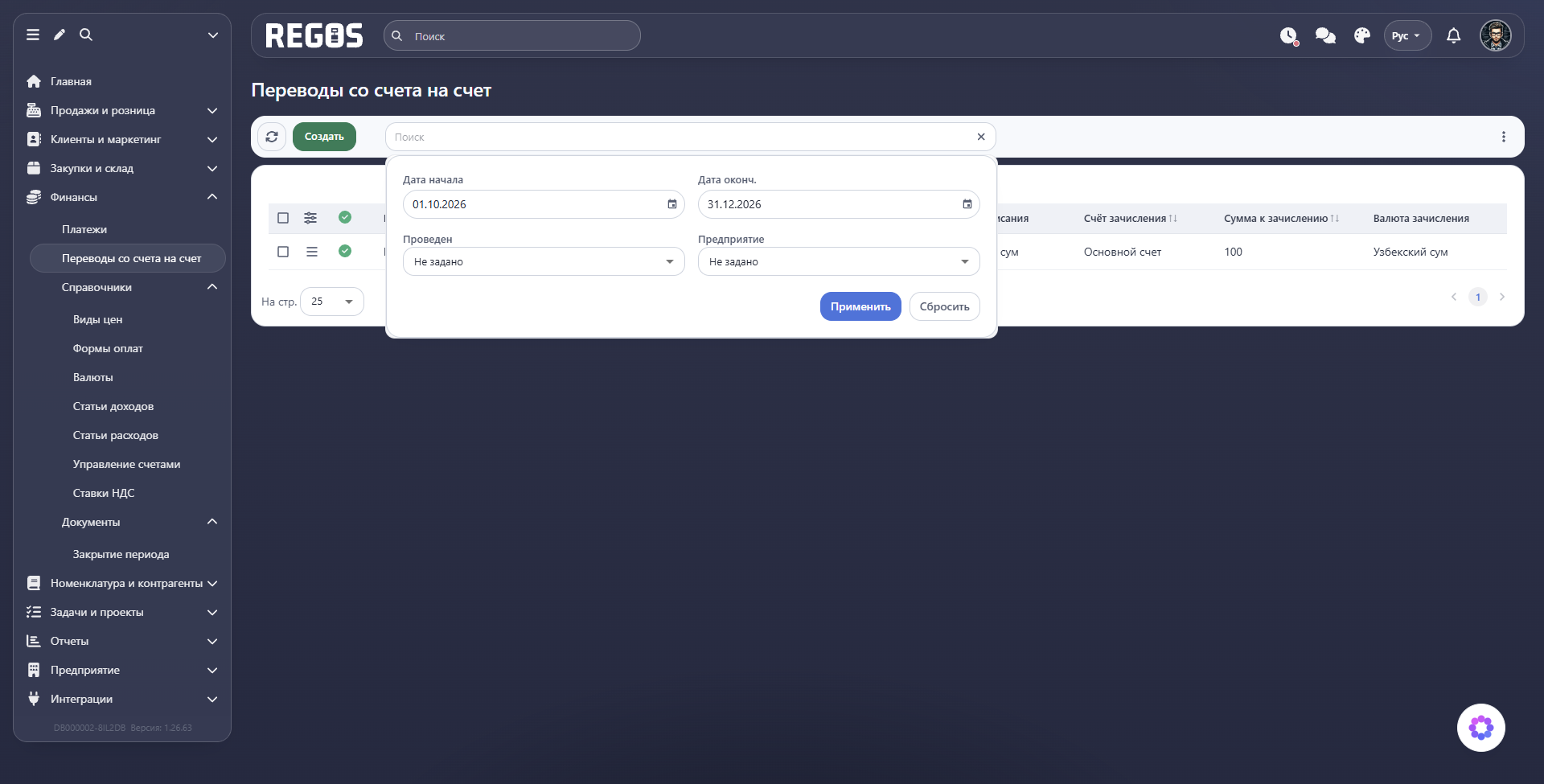1544x784 pixels.
Task: Click the Применить button
Action: pos(860,306)
